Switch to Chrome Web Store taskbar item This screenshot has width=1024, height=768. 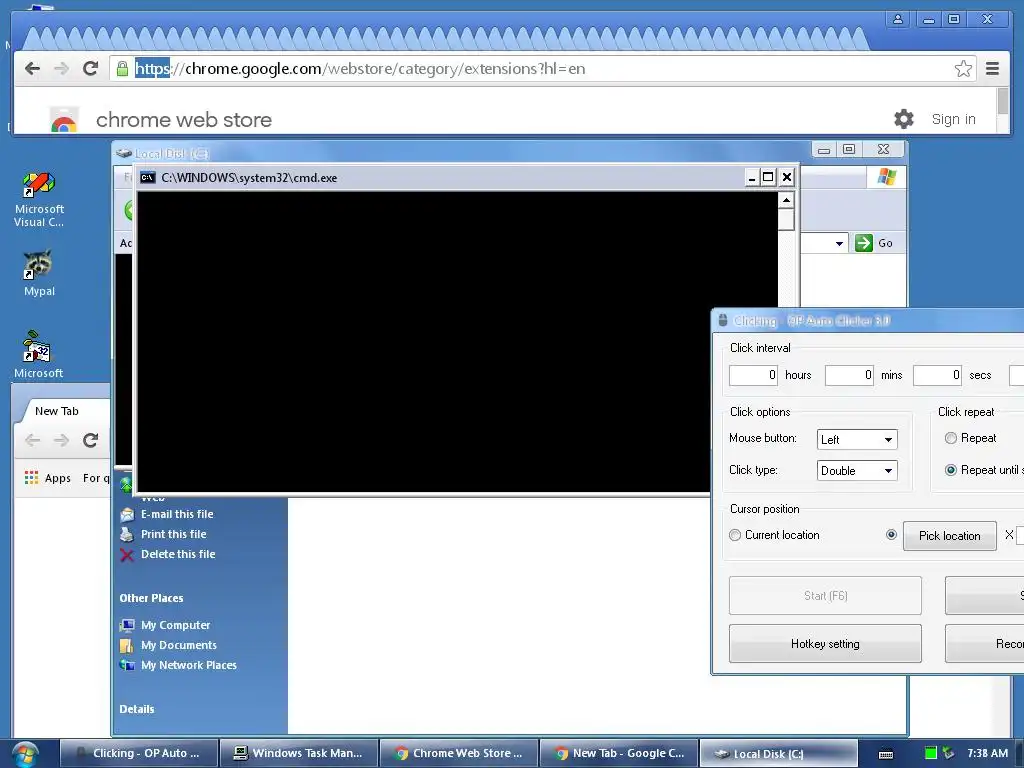pos(459,753)
